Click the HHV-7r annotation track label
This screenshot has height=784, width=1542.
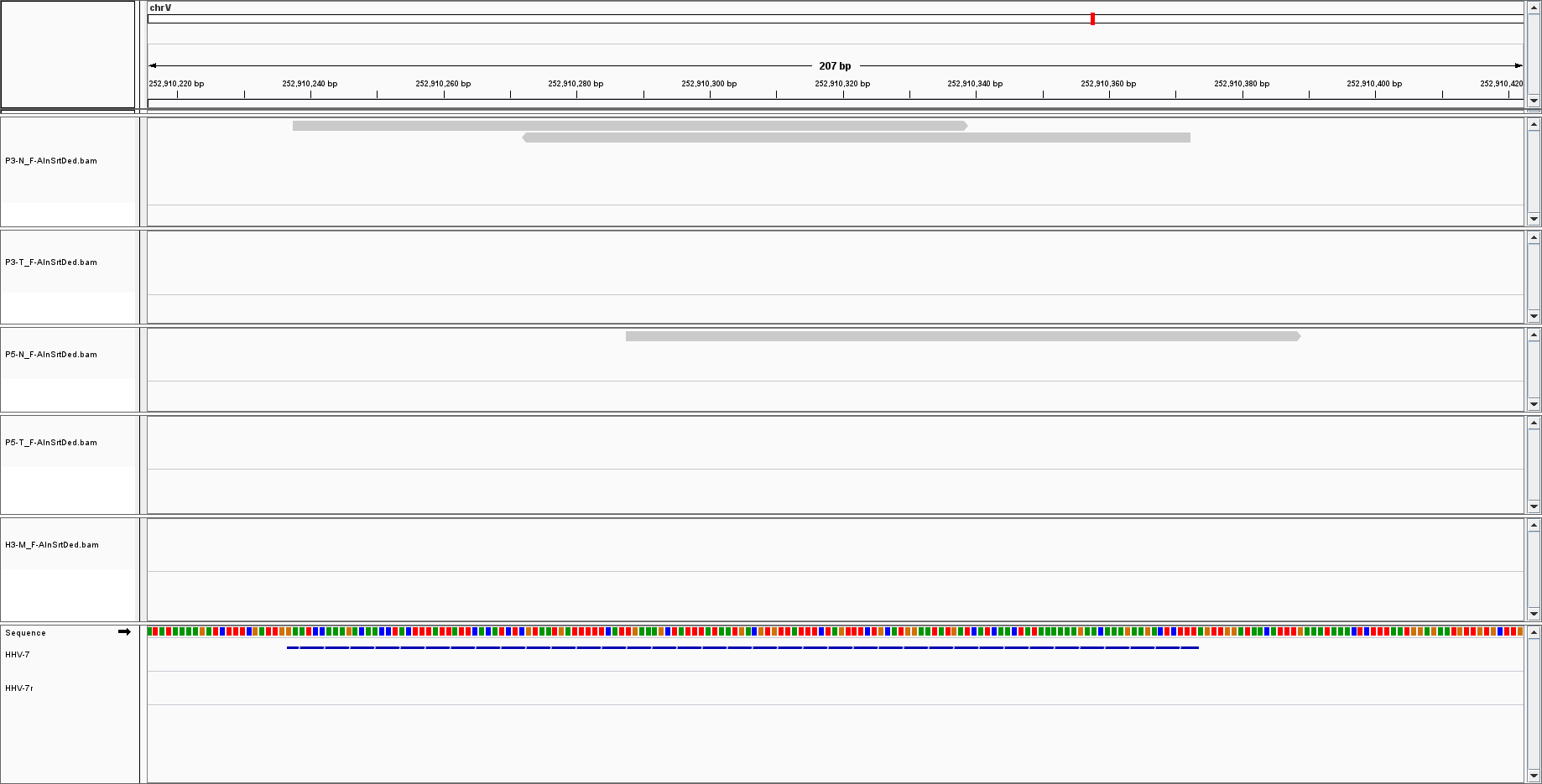pyautogui.click(x=19, y=688)
